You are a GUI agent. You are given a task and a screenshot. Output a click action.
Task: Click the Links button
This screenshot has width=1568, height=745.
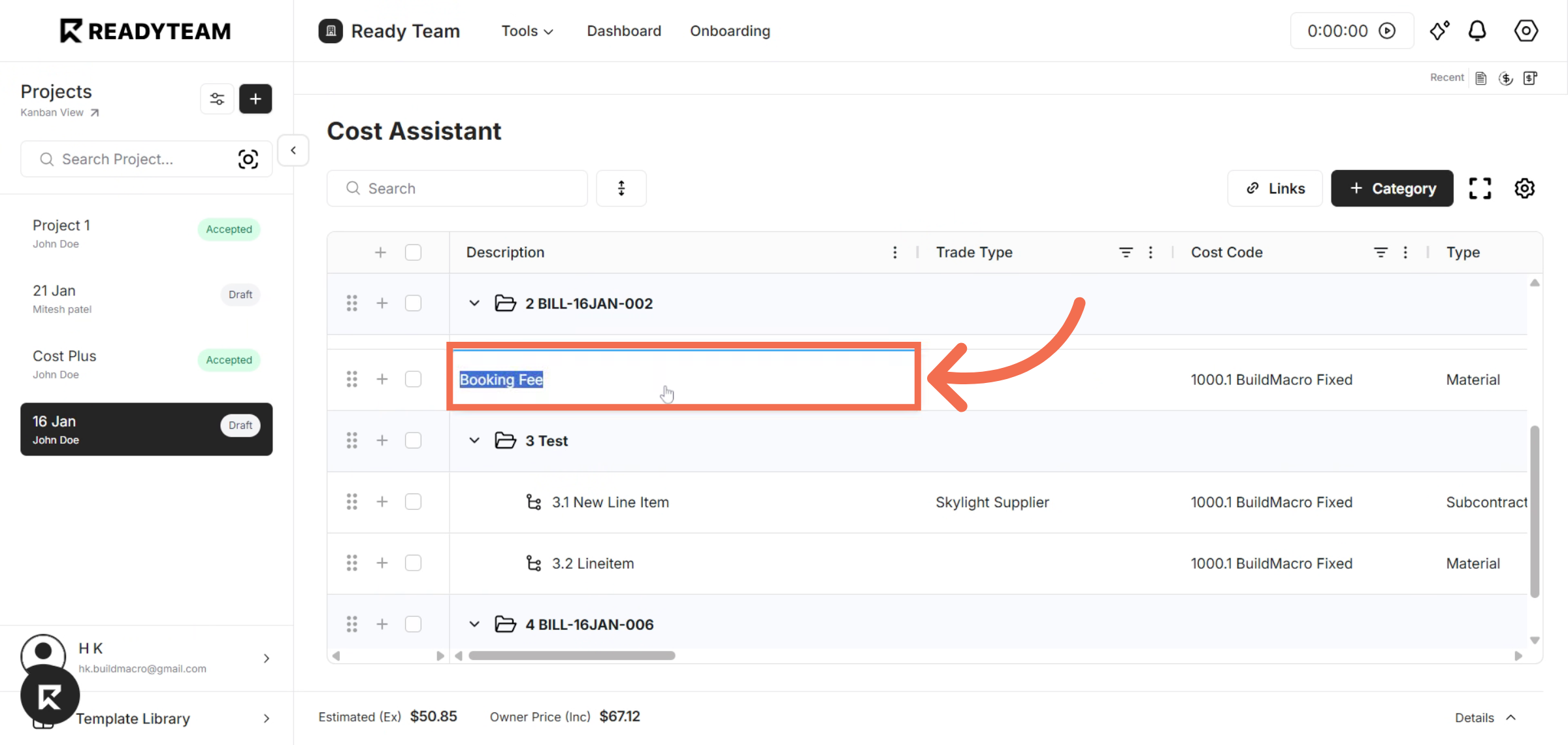point(1275,188)
